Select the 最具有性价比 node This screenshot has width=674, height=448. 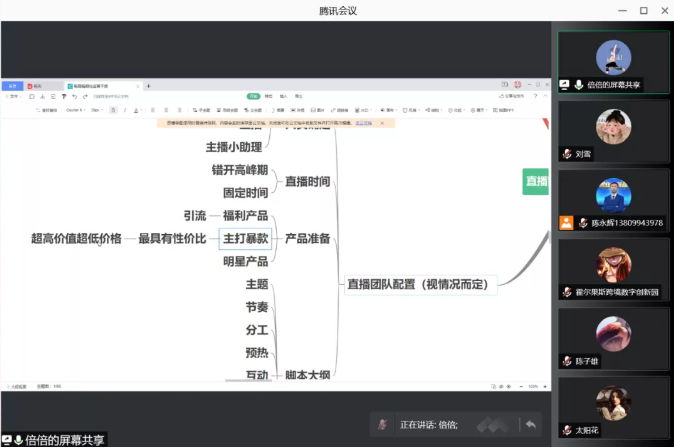pos(172,239)
